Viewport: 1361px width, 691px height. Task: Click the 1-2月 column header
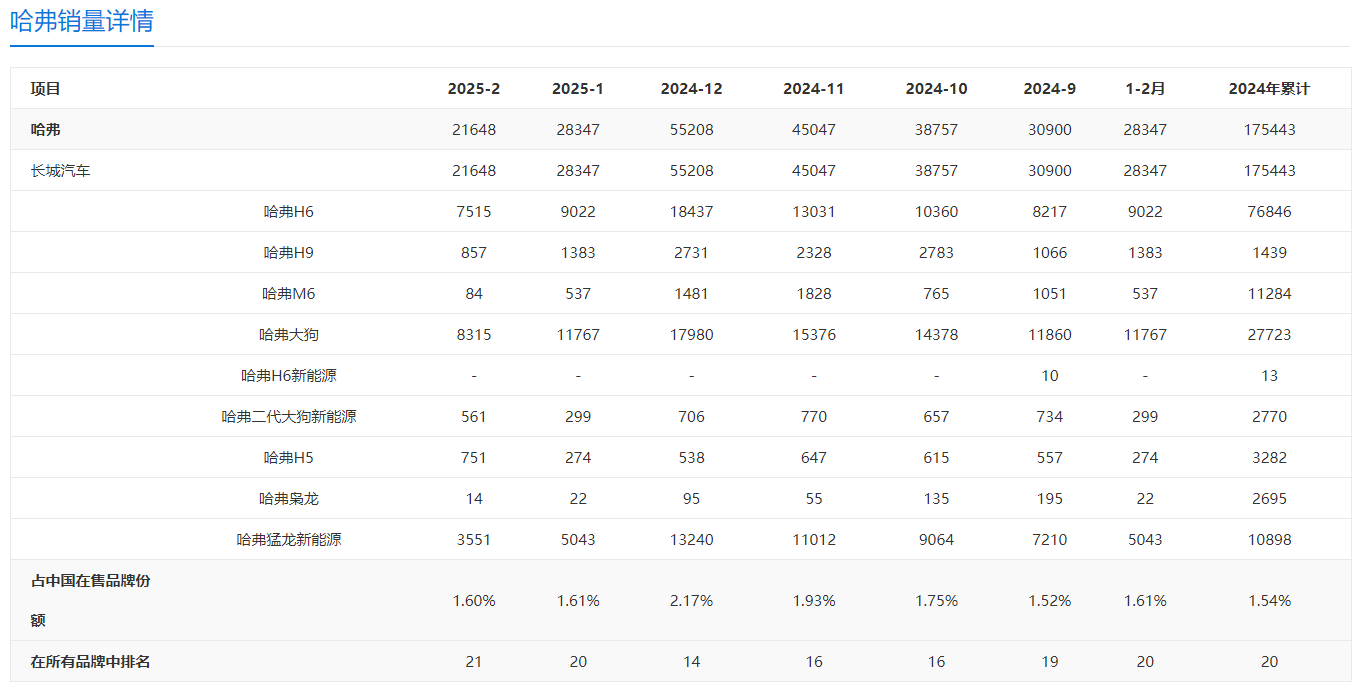1145,89
